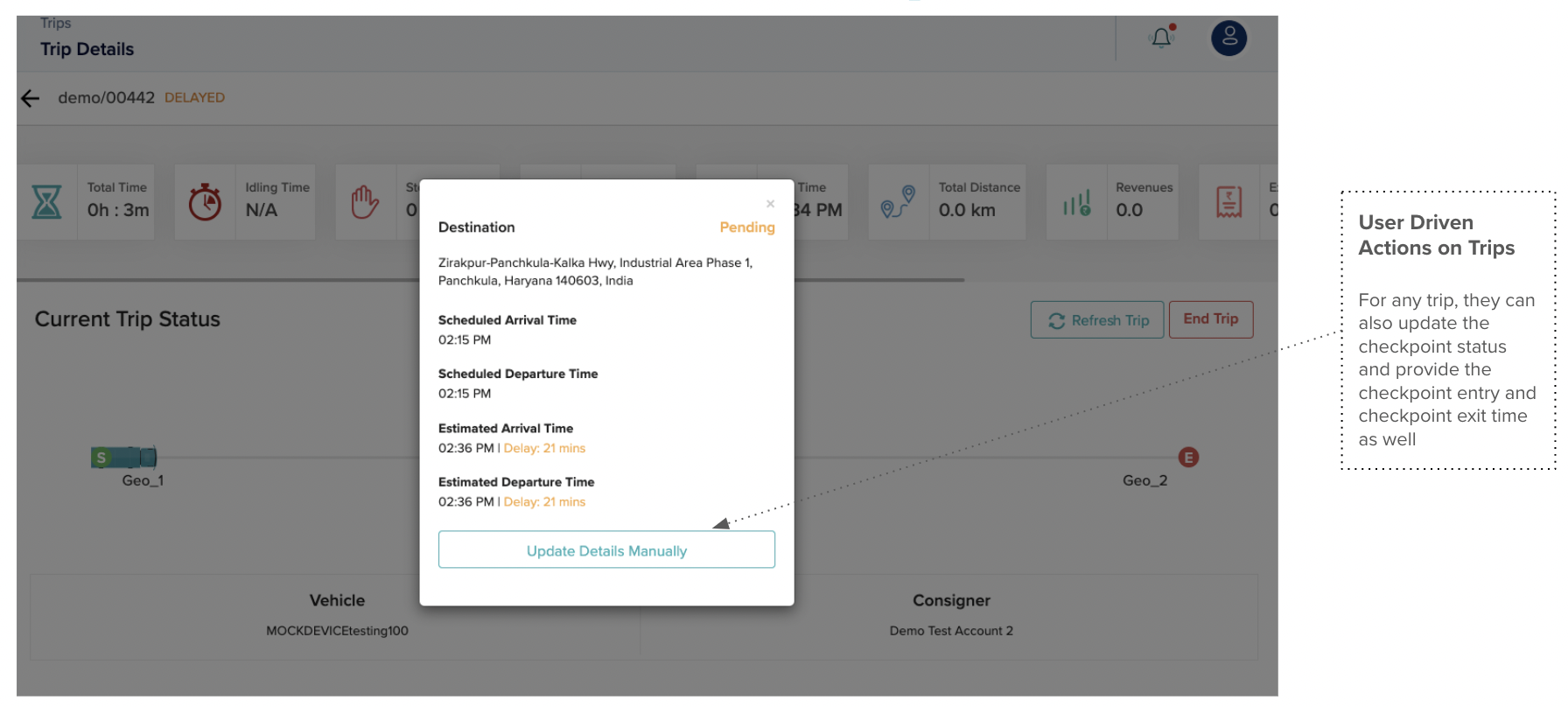Open the user profile avatar
1568x707 pixels.
pyautogui.click(x=1228, y=38)
